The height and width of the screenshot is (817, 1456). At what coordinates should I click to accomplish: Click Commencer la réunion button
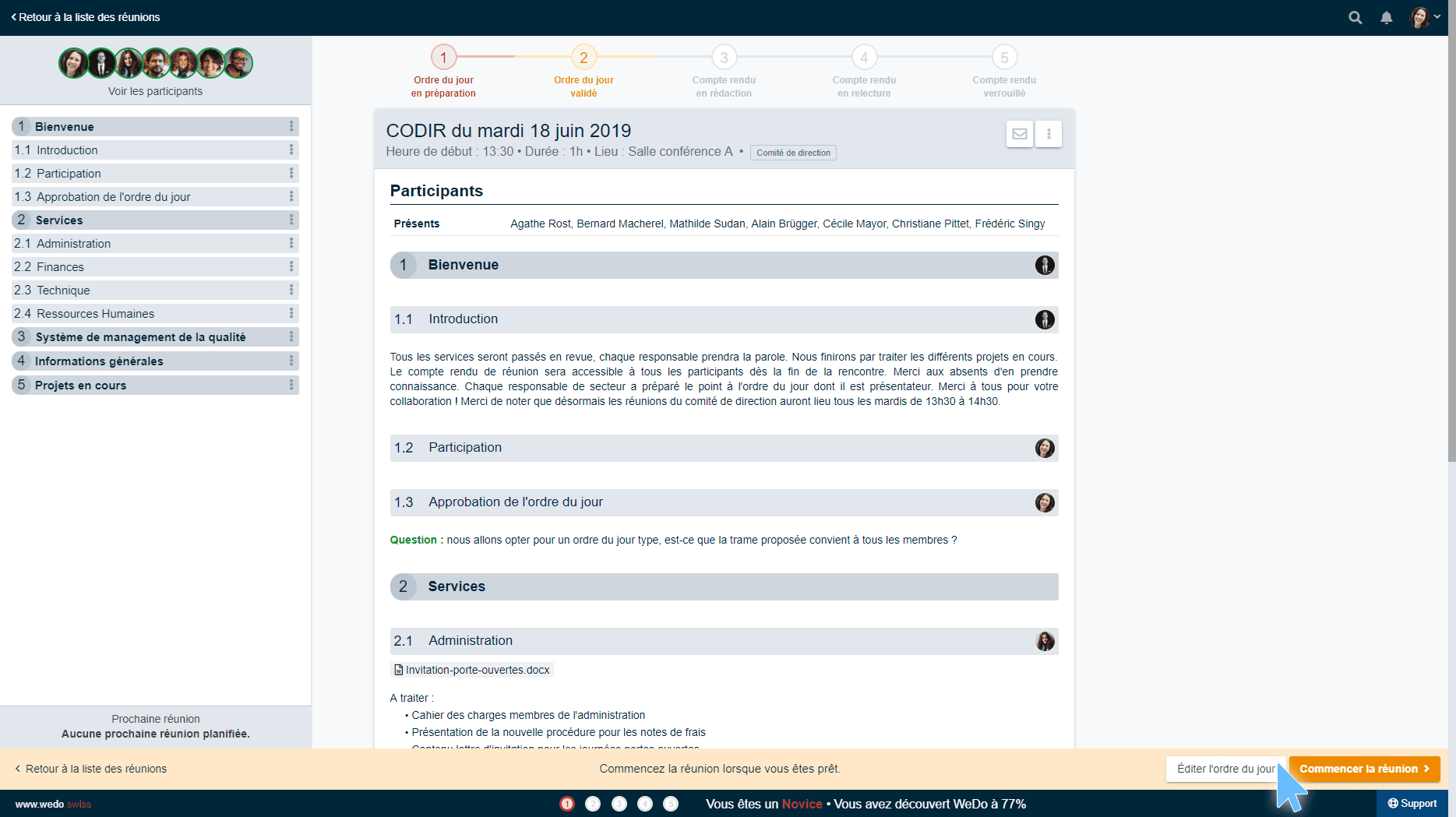(x=1364, y=769)
